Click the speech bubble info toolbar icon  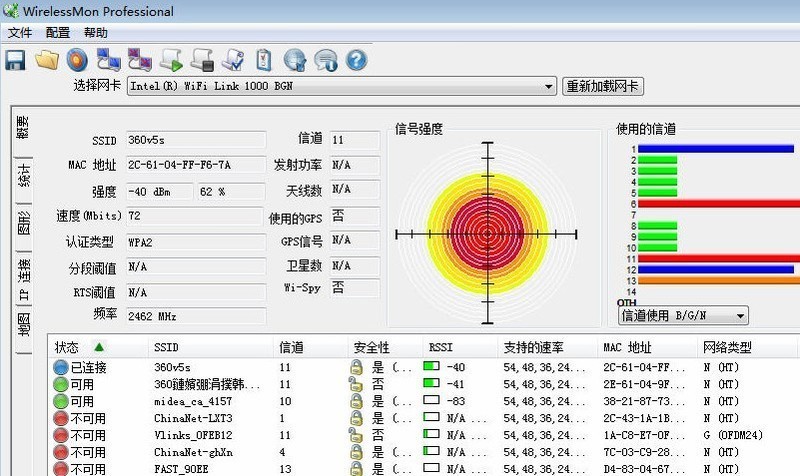[326, 60]
